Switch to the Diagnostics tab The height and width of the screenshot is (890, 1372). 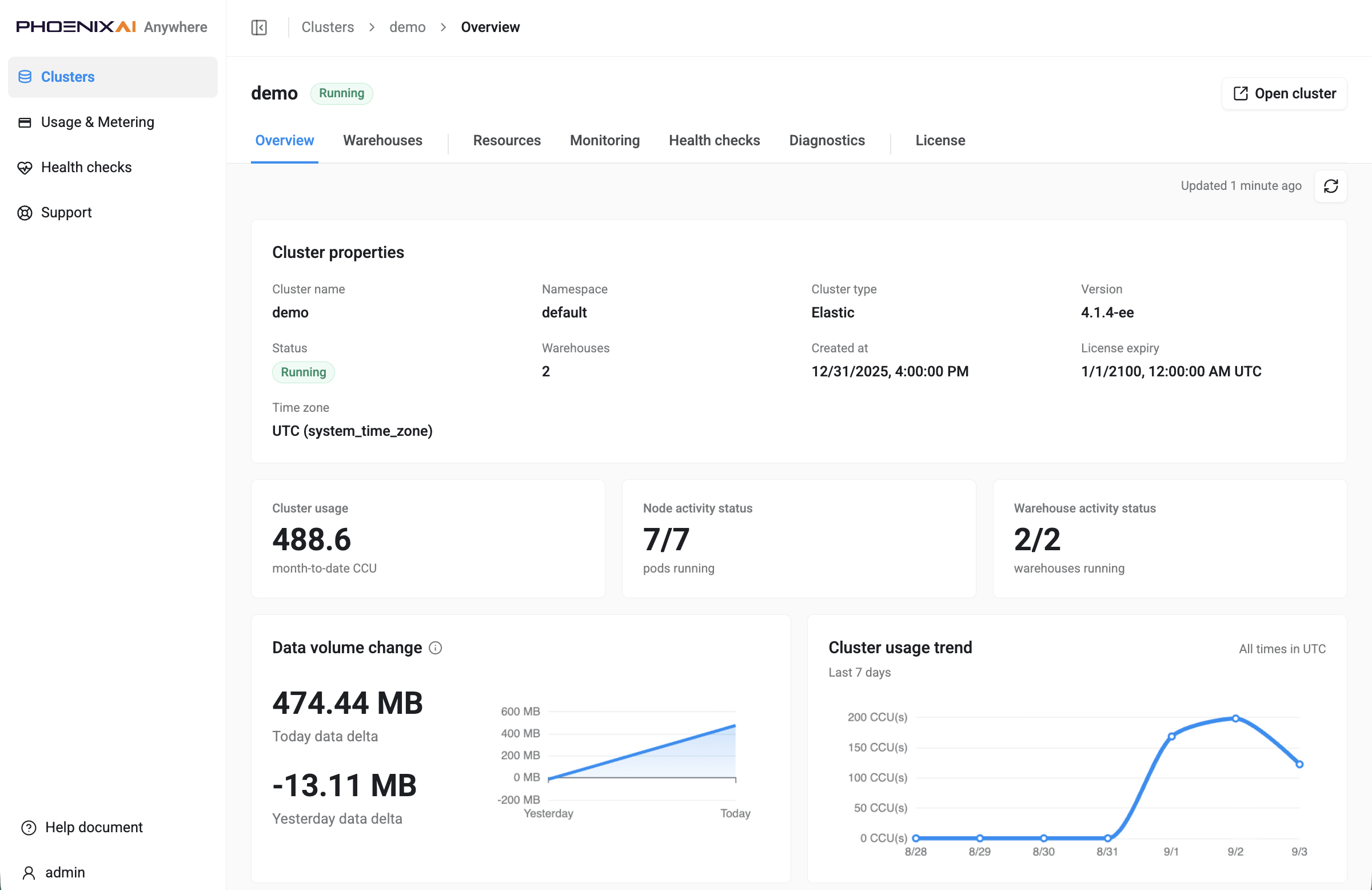827,141
